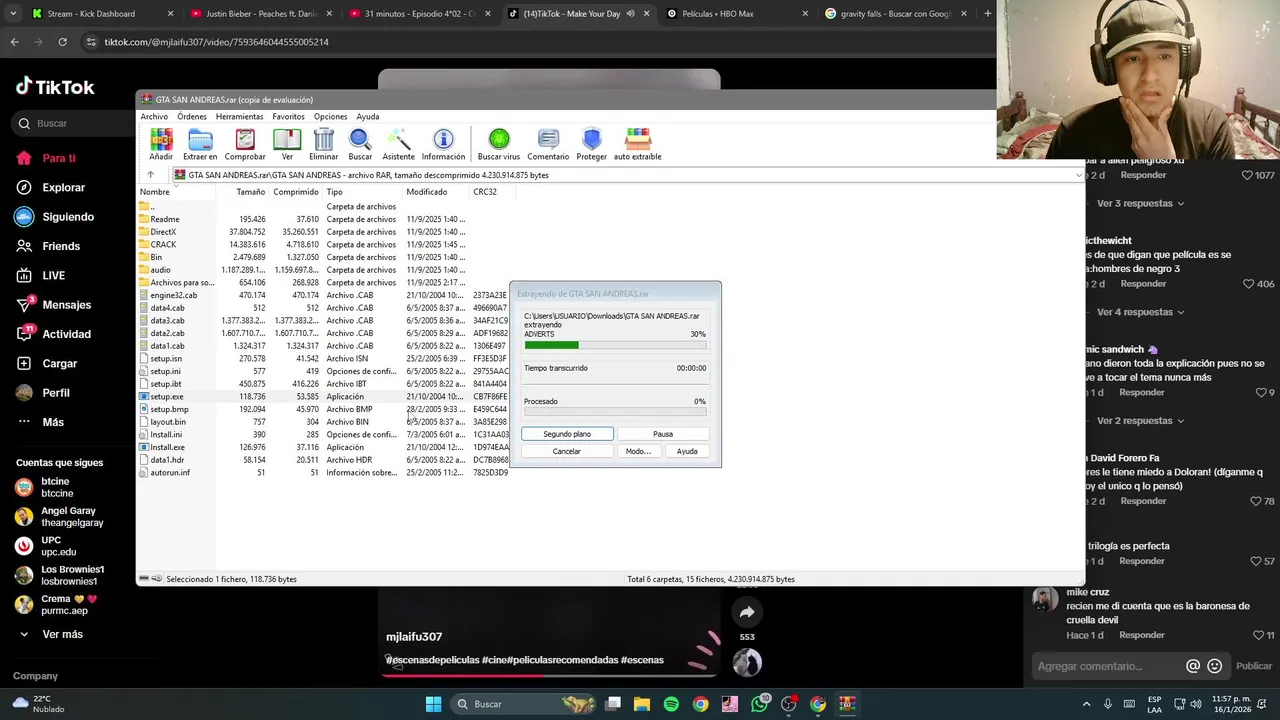Open TikTok Friends in sidebar
The height and width of the screenshot is (720, 1280).
tap(48, 246)
